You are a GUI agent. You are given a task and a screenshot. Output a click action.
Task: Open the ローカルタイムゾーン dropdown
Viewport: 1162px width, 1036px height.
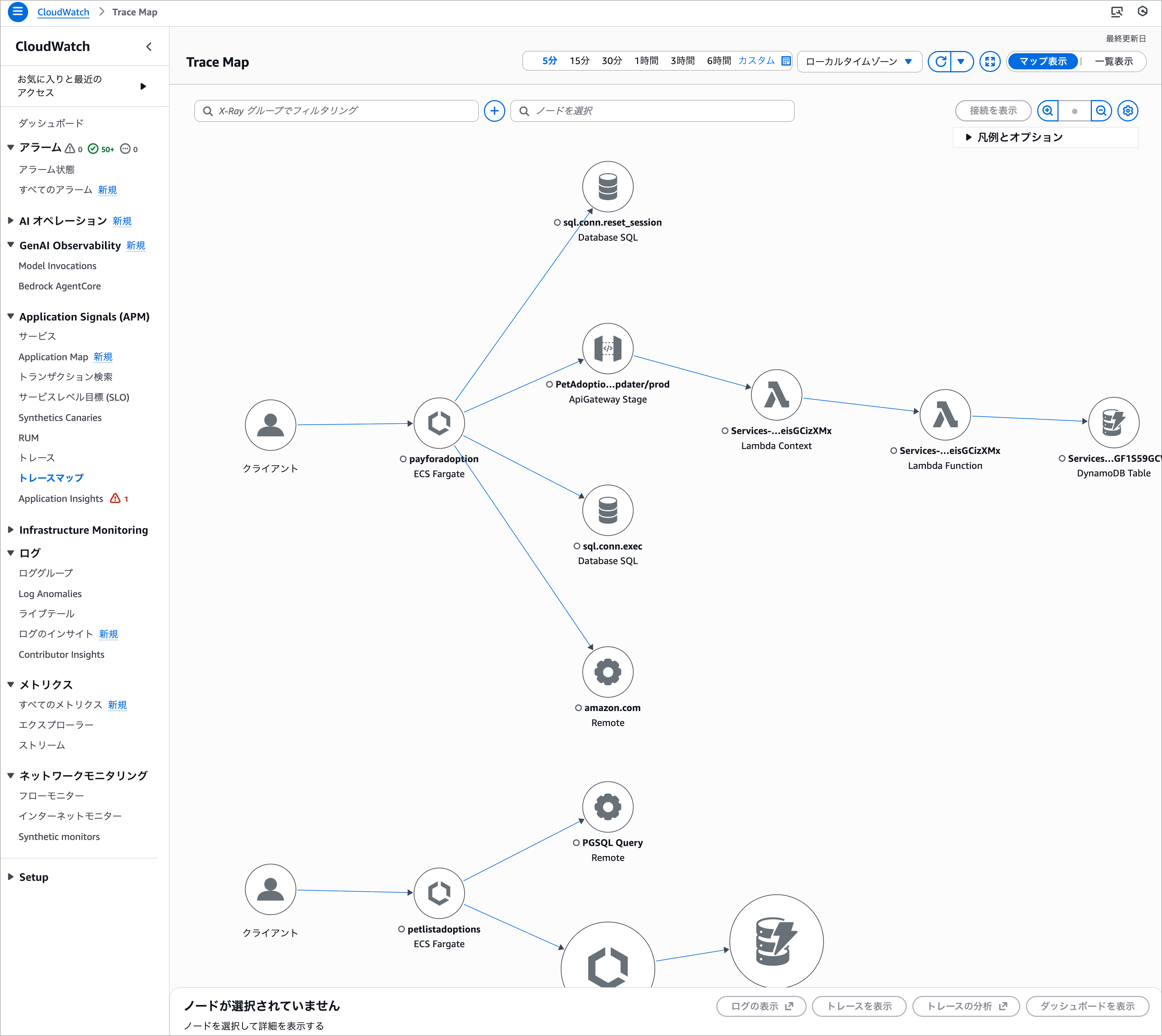[x=858, y=61]
